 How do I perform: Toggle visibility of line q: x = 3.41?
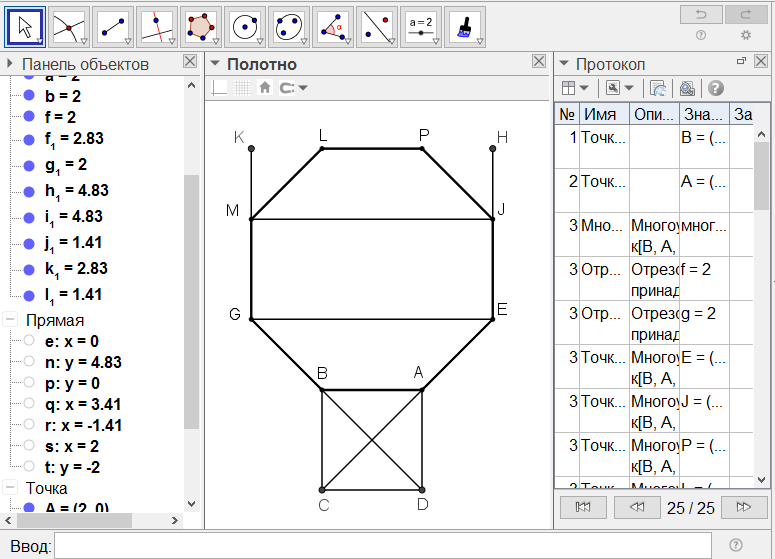click(29, 404)
